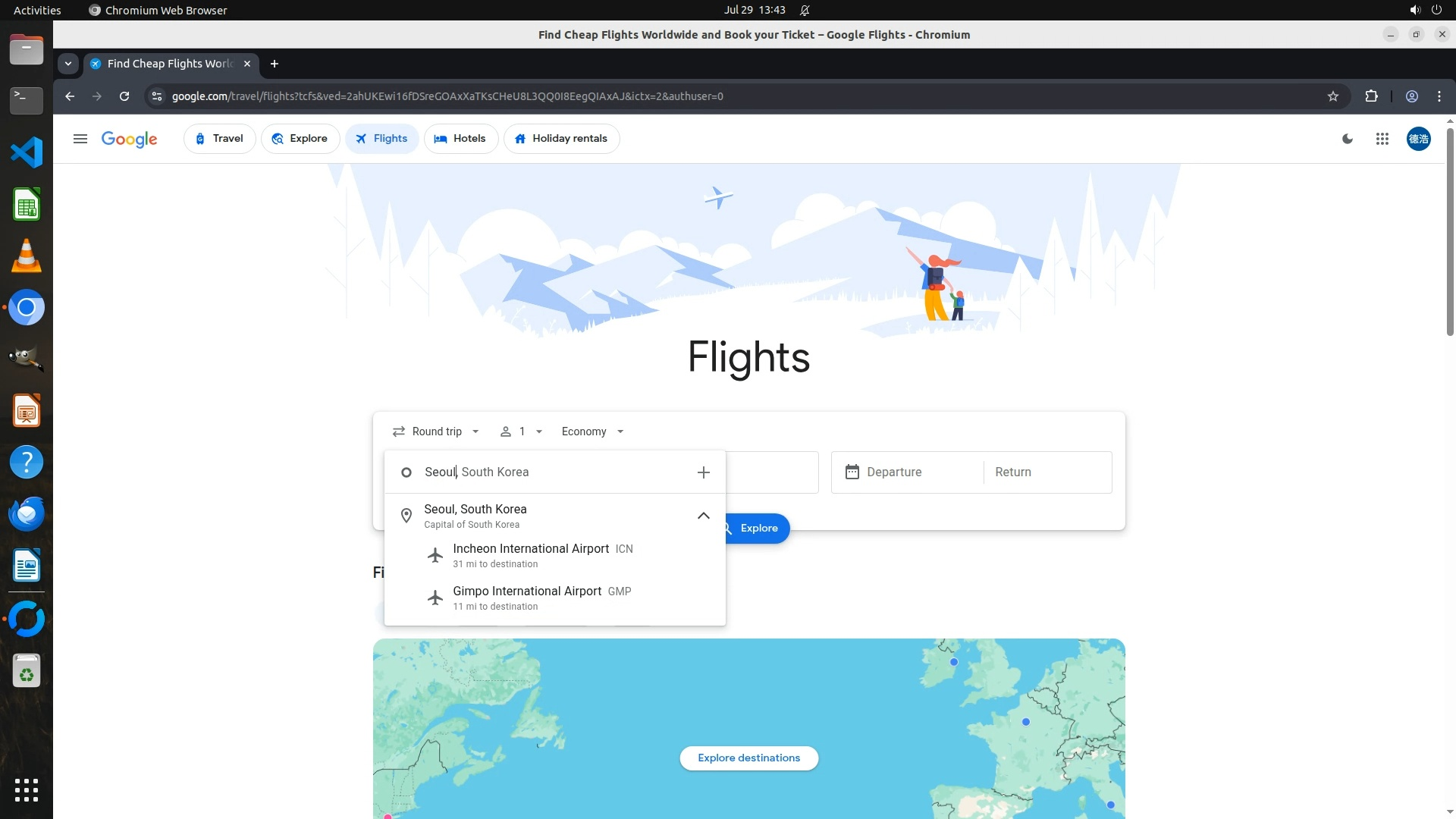Toggle dark theme moon icon
The height and width of the screenshot is (819, 1456).
coord(1348,139)
